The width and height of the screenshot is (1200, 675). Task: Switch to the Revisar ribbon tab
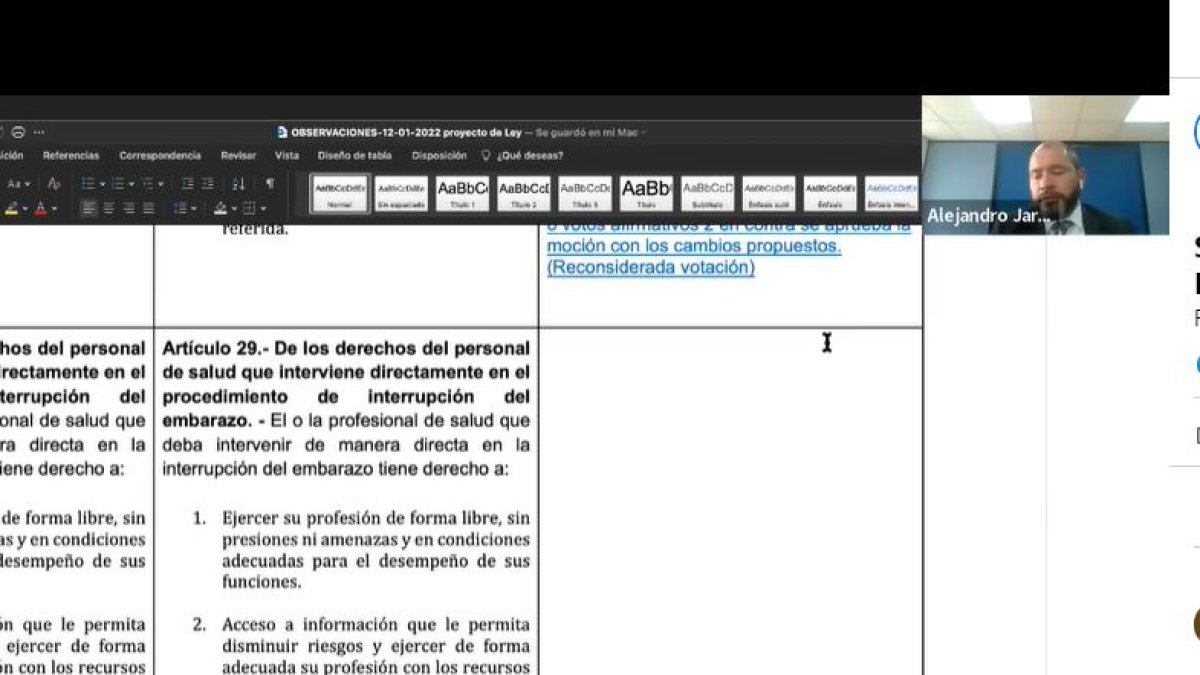[x=239, y=155]
